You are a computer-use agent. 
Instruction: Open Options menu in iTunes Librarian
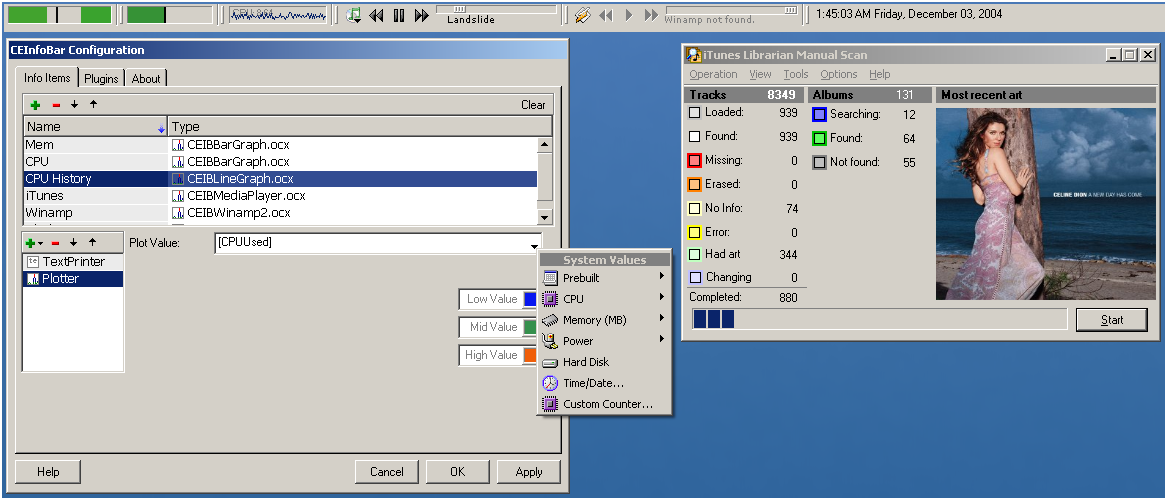[839, 74]
